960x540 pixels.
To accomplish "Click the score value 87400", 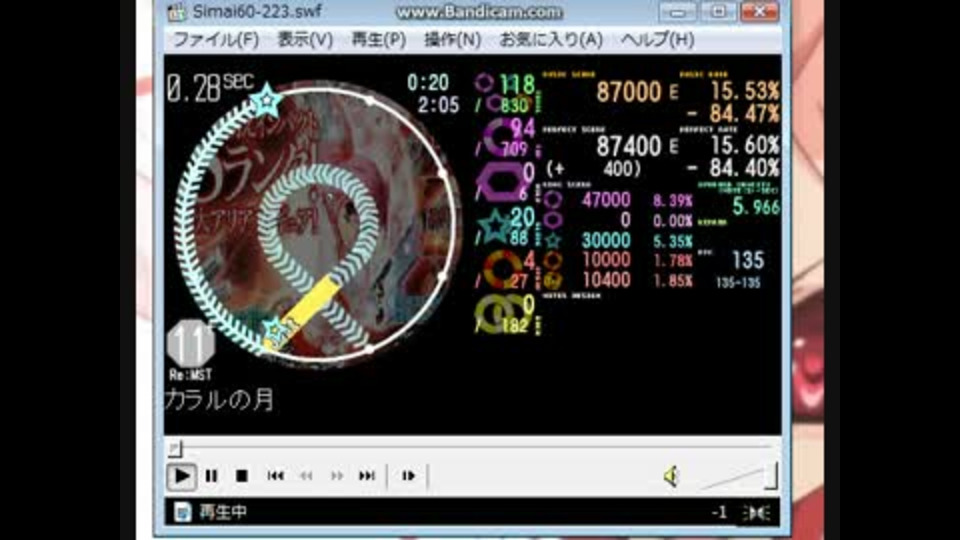I will click(629, 146).
